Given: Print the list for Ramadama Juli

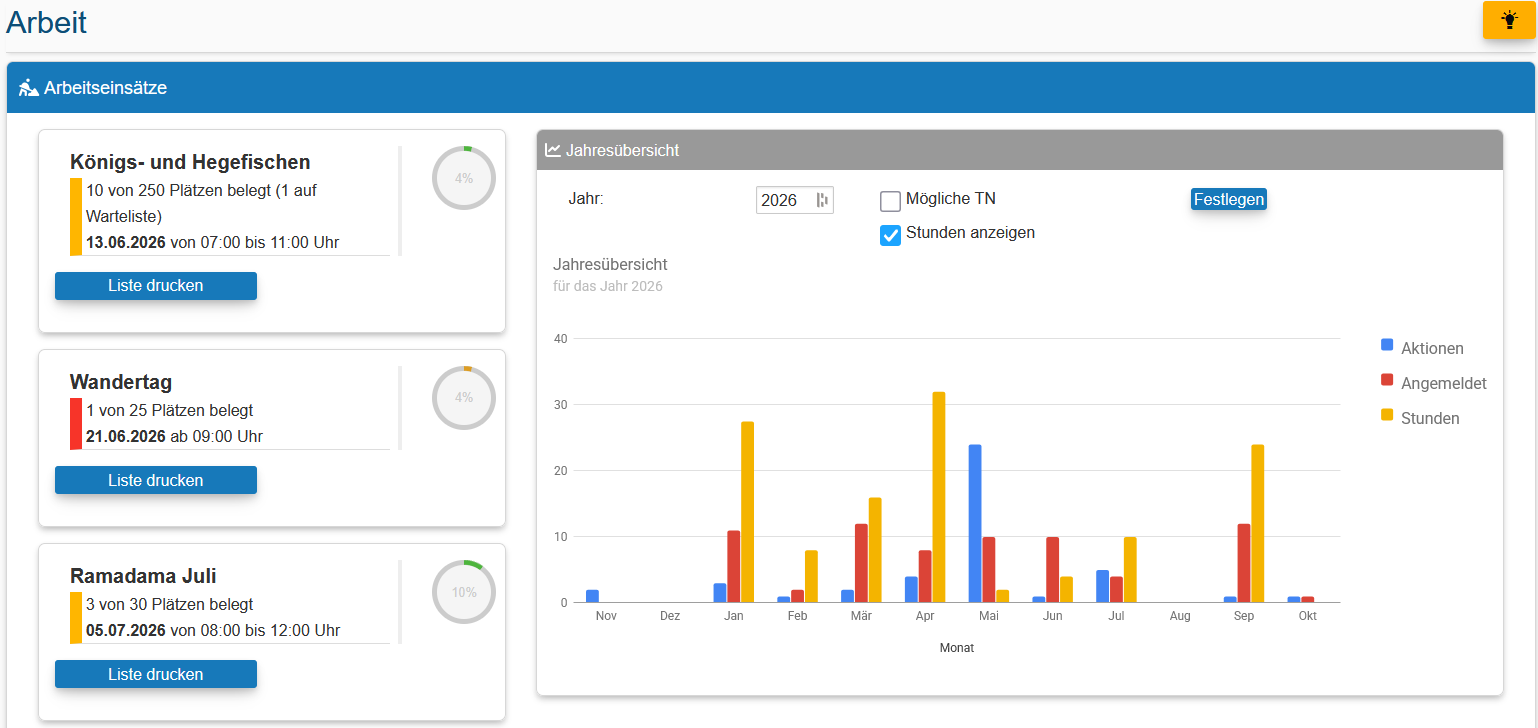Looking at the screenshot, I should pyautogui.click(x=156, y=674).
